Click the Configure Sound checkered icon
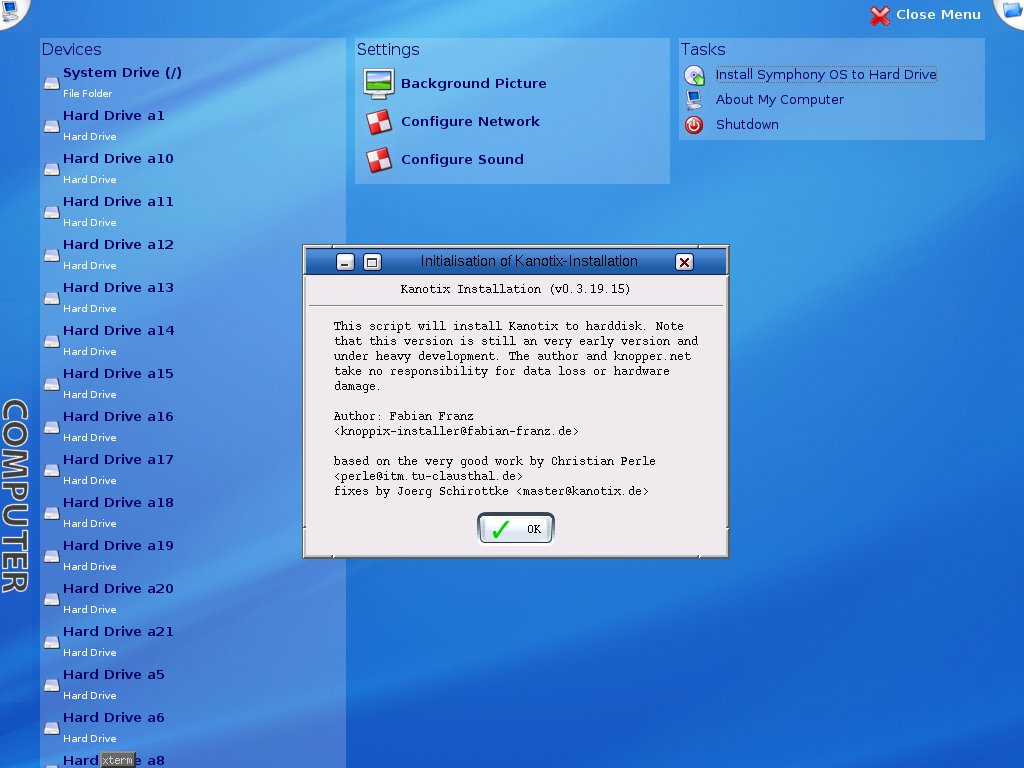 (x=379, y=159)
